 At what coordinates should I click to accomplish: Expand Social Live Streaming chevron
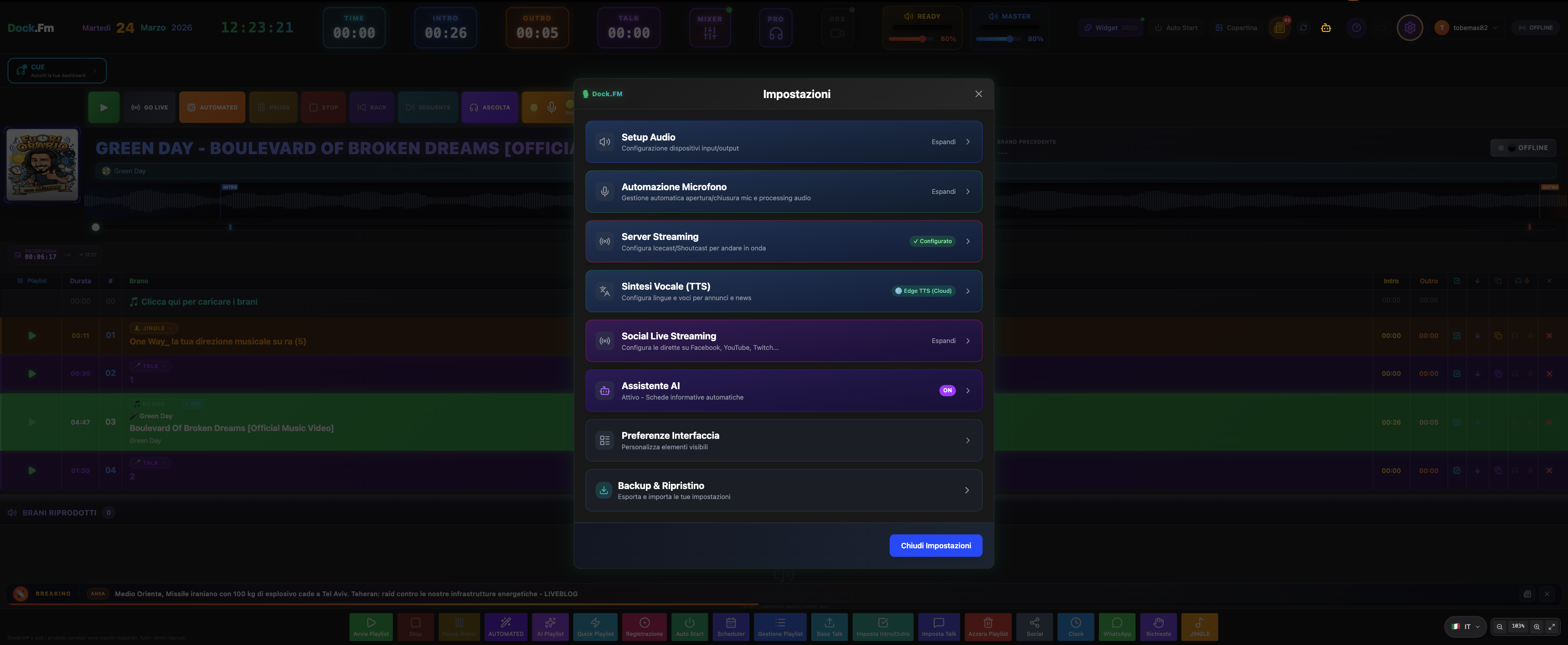point(968,341)
